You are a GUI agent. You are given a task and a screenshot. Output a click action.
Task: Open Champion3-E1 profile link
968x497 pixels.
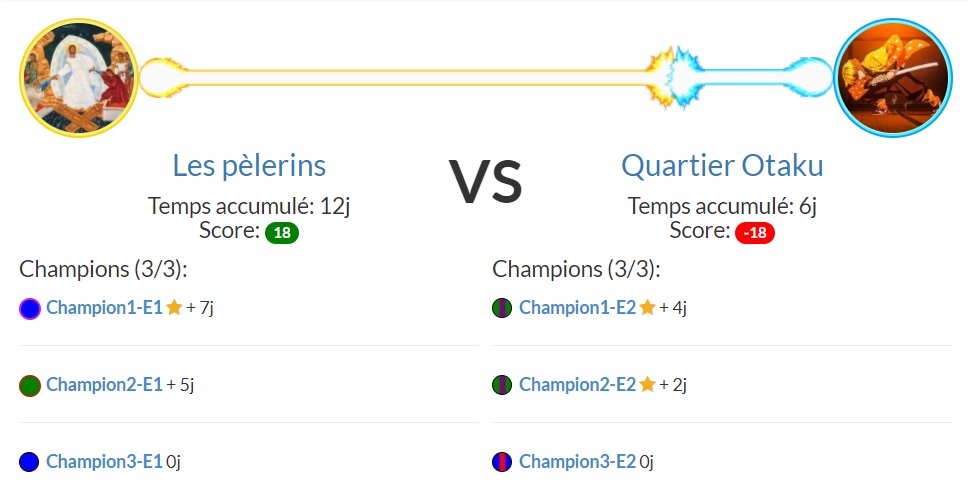104,461
